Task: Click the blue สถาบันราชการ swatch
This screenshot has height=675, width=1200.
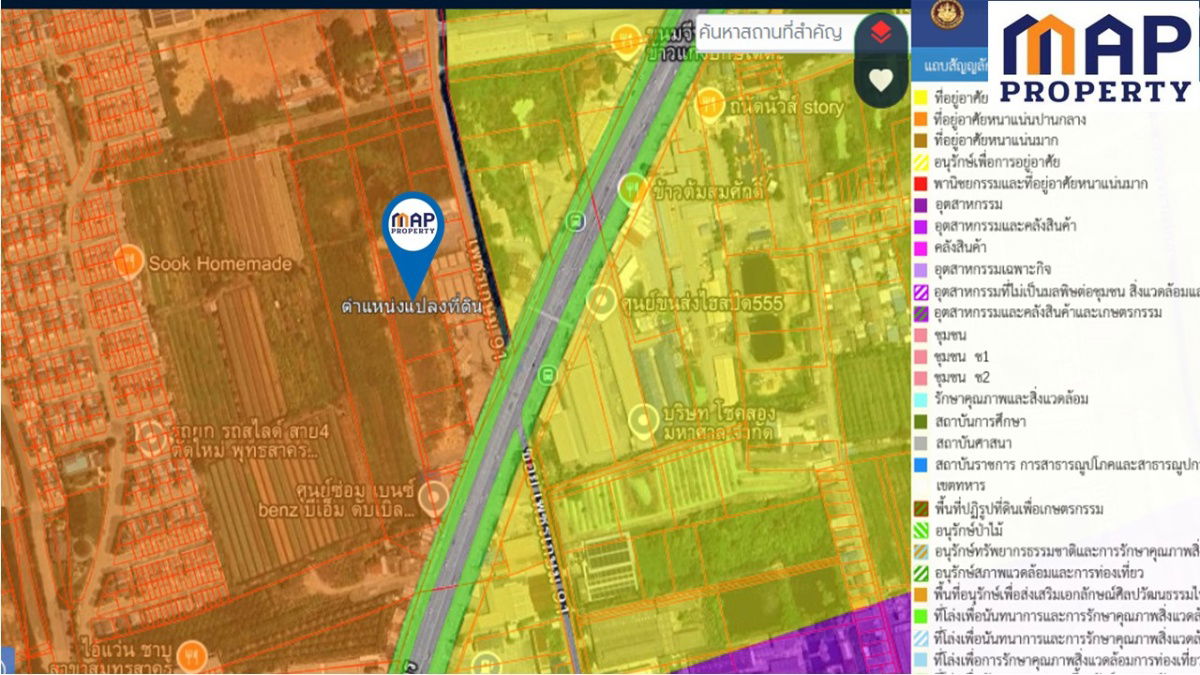Action: click(919, 464)
